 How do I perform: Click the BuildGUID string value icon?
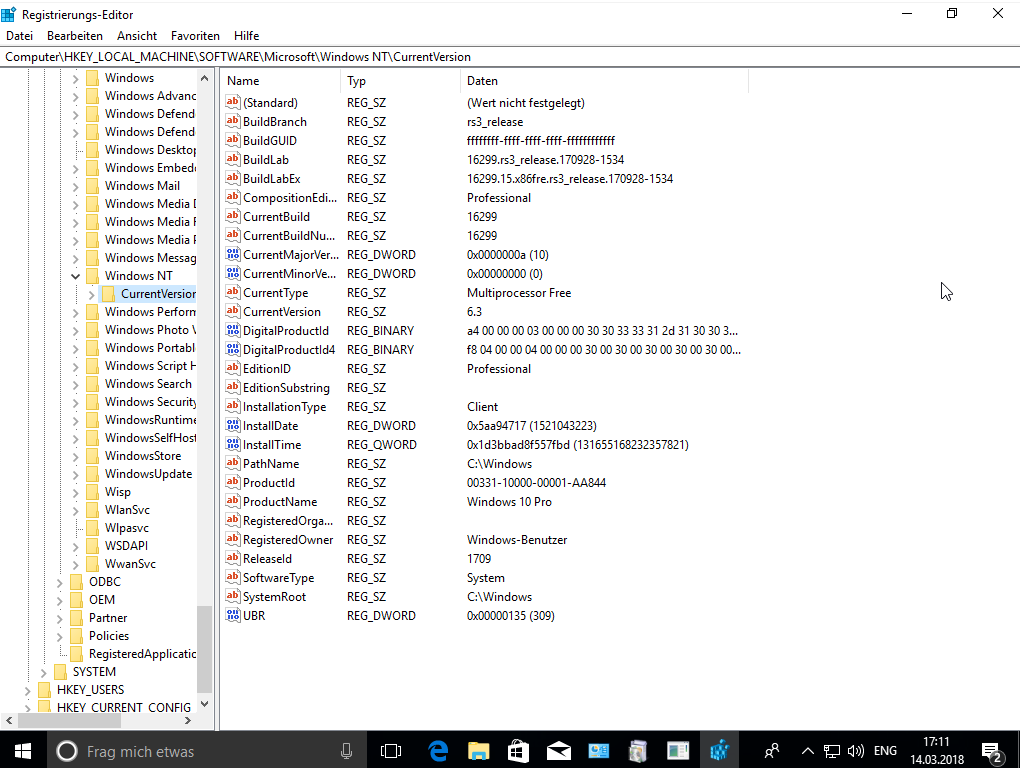pyautogui.click(x=233, y=140)
